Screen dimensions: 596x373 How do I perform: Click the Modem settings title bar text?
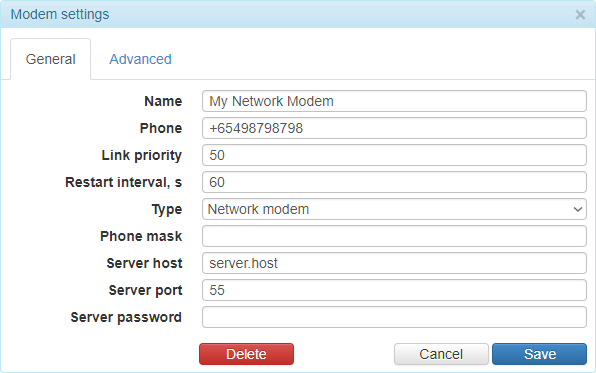pyautogui.click(x=60, y=14)
